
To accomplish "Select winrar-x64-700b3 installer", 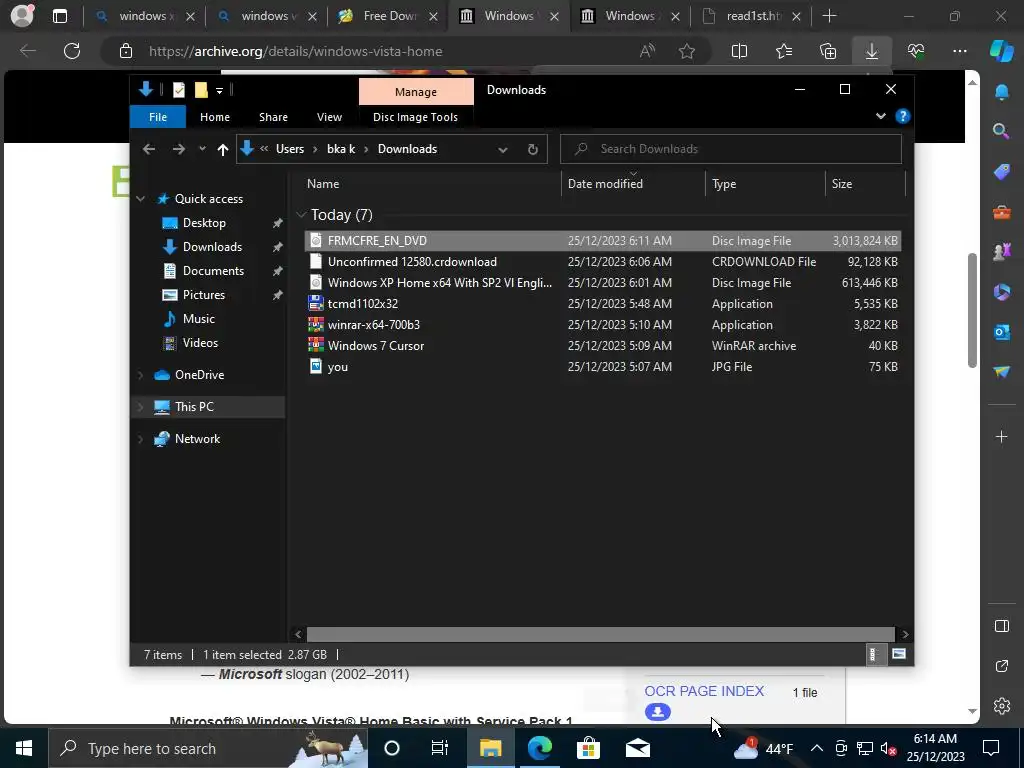I will point(602,325).
